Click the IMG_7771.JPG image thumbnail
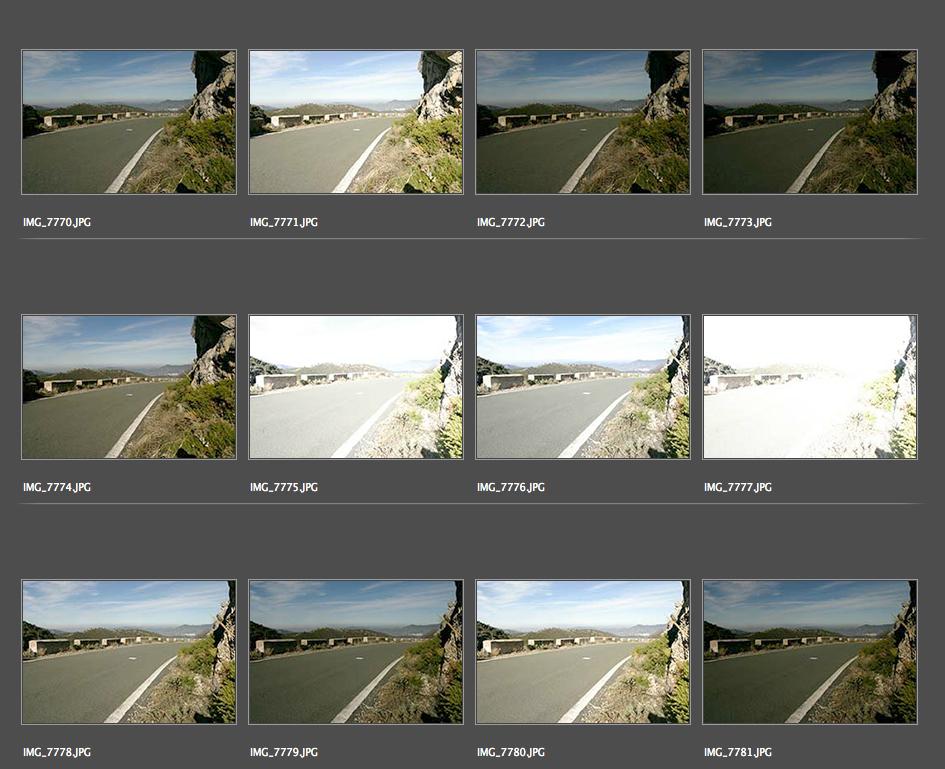This screenshot has height=769, width=945. [x=356, y=122]
